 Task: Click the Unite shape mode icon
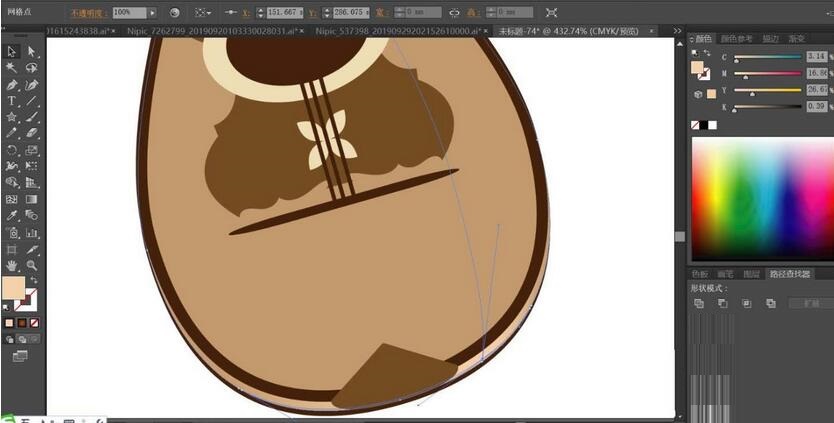pyautogui.click(x=698, y=303)
